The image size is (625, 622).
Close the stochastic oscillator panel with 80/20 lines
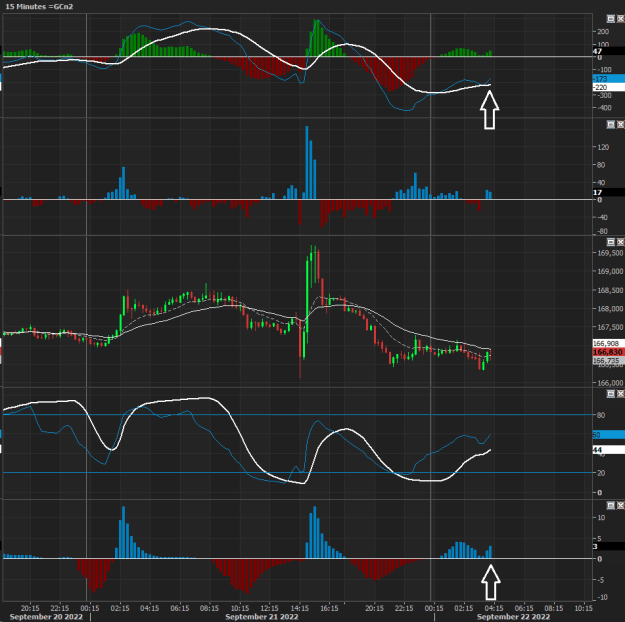621,394
